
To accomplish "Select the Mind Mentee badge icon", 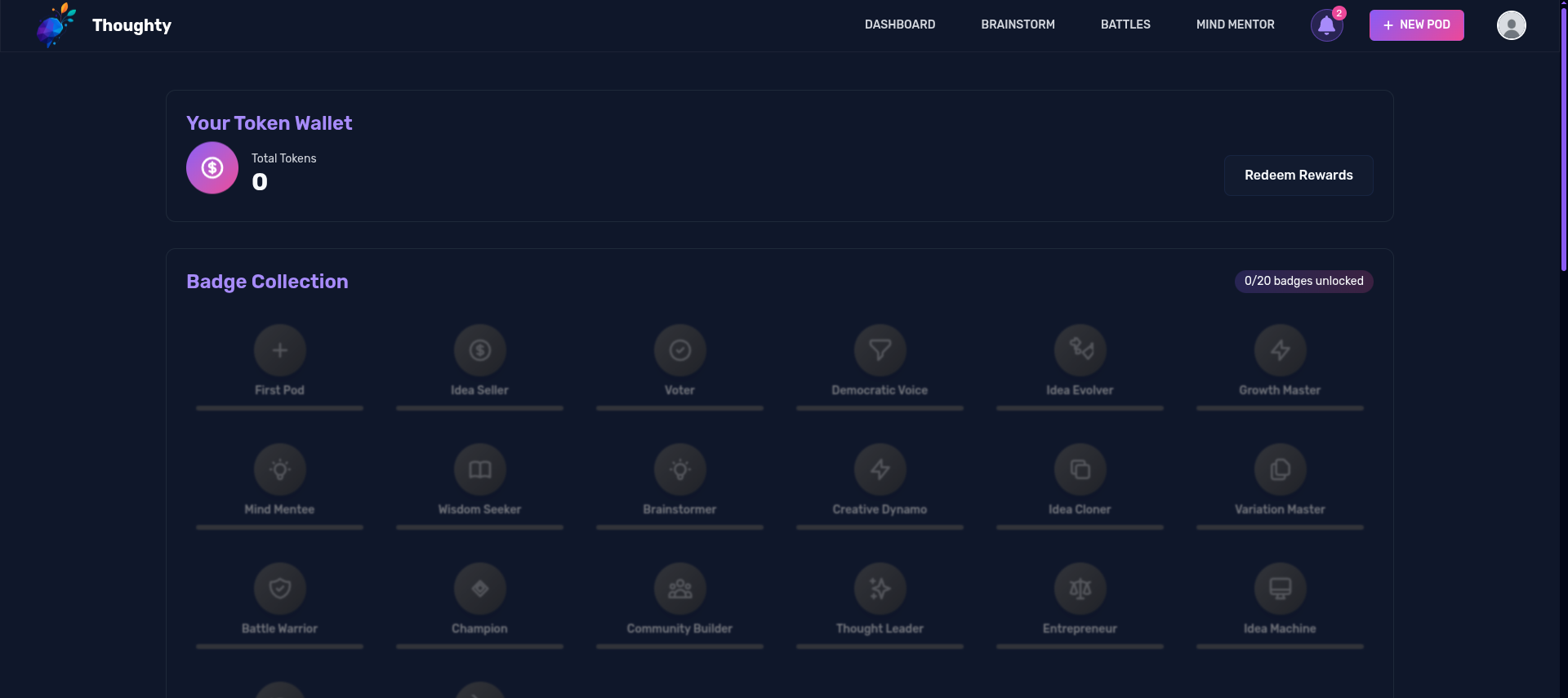I will click(280, 469).
